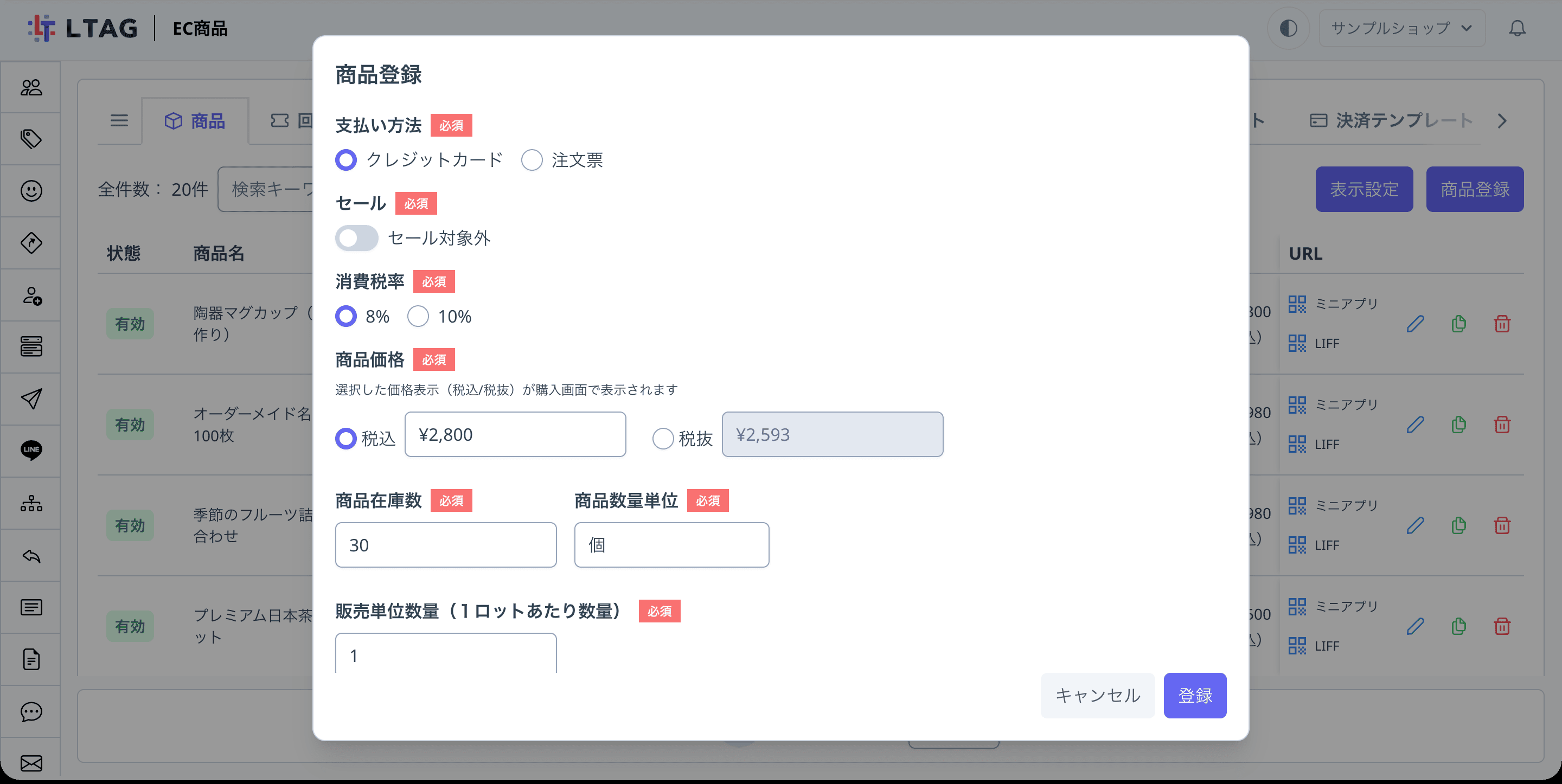Open the LINE sidebar icon
1562x784 pixels.
click(31, 451)
